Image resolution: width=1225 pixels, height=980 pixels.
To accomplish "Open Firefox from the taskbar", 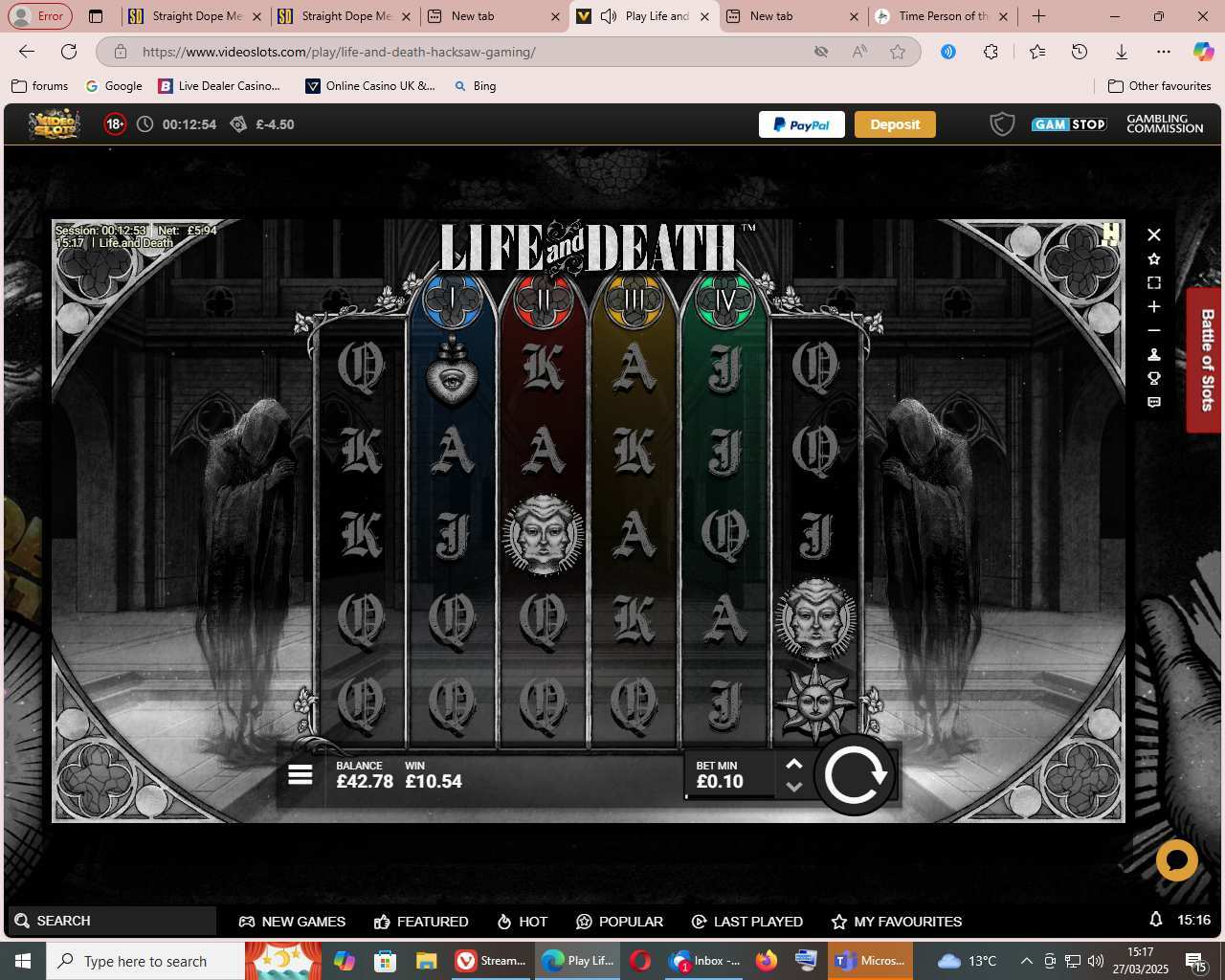I will tap(767, 961).
